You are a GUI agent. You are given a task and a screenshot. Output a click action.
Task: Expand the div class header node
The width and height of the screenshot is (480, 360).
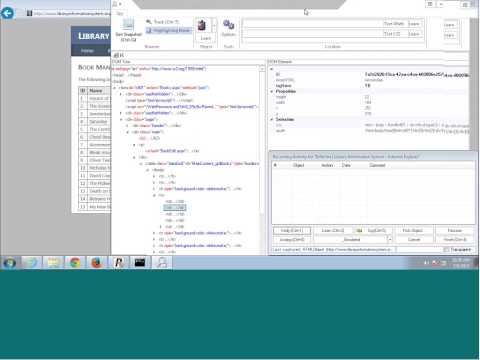(x=127, y=126)
